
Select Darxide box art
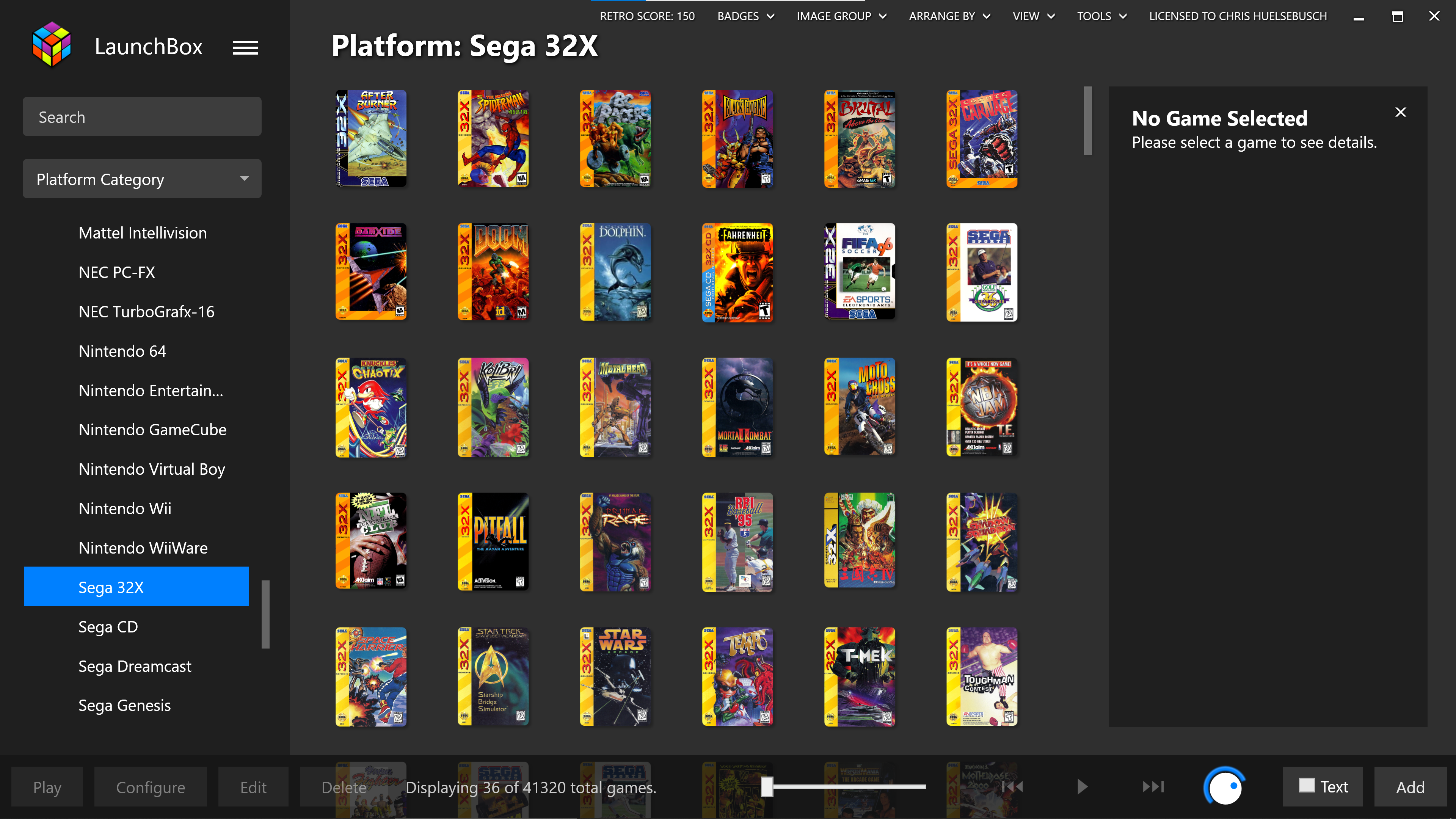(371, 272)
